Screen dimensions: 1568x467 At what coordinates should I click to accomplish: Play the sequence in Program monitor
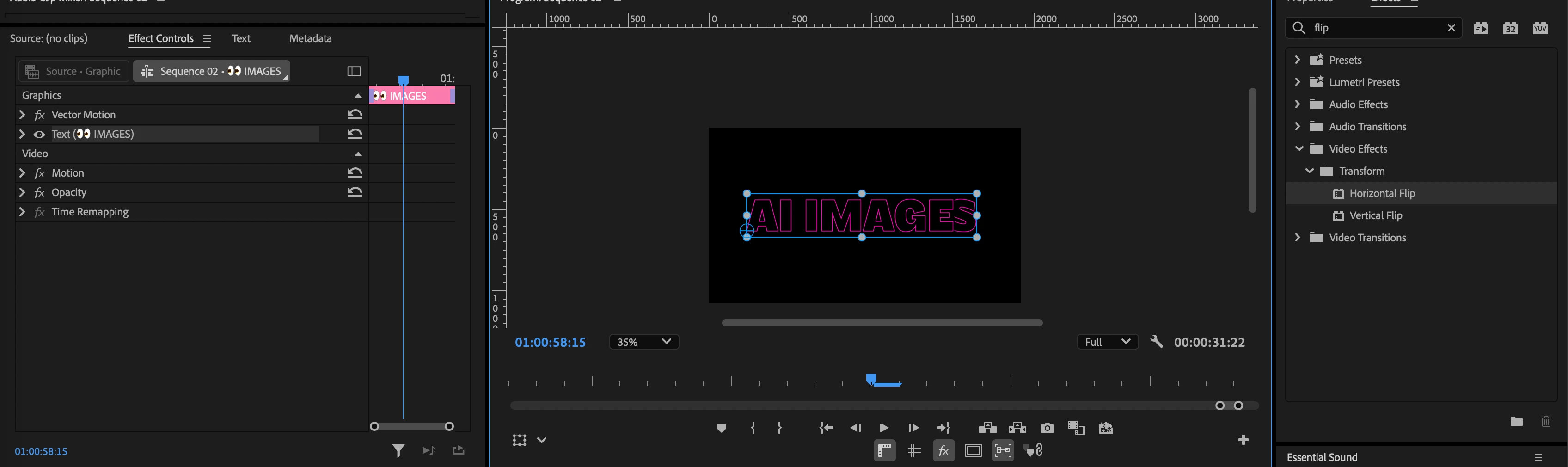click(x=884, y=428)
